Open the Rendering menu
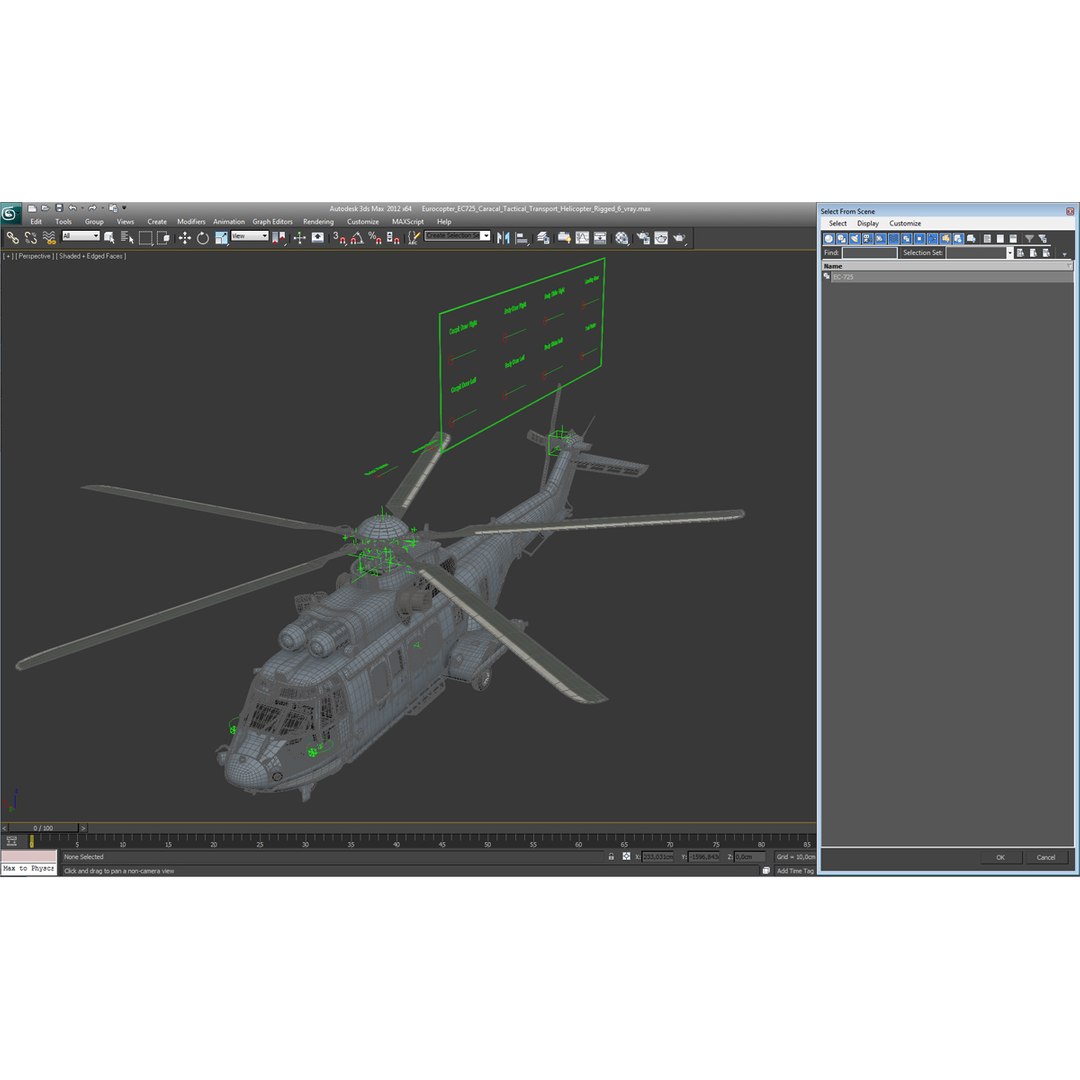The height and width of the screenshot is (1080, 1080). click(318, 222)
